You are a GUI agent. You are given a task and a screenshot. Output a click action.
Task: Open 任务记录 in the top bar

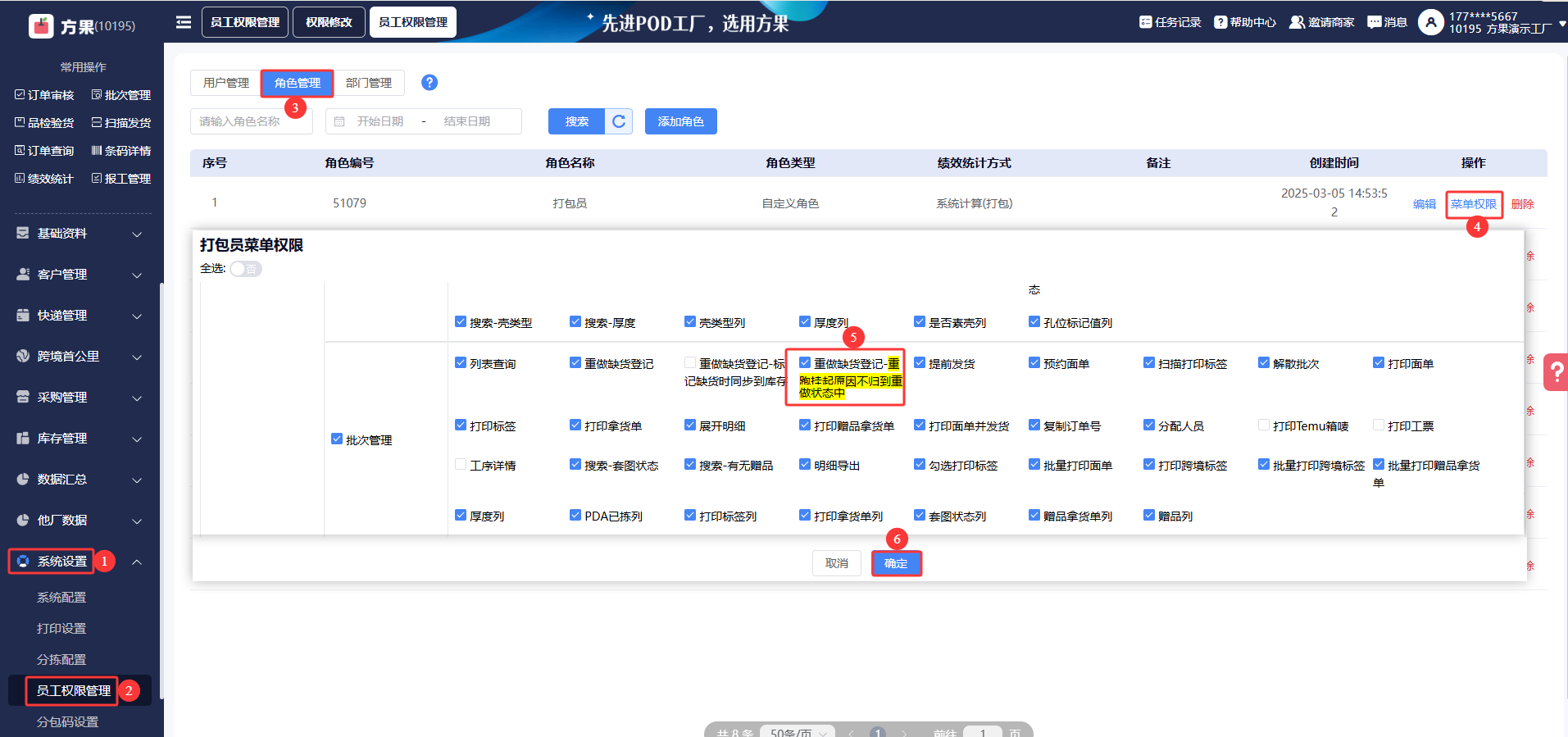tap(1170, 22)
